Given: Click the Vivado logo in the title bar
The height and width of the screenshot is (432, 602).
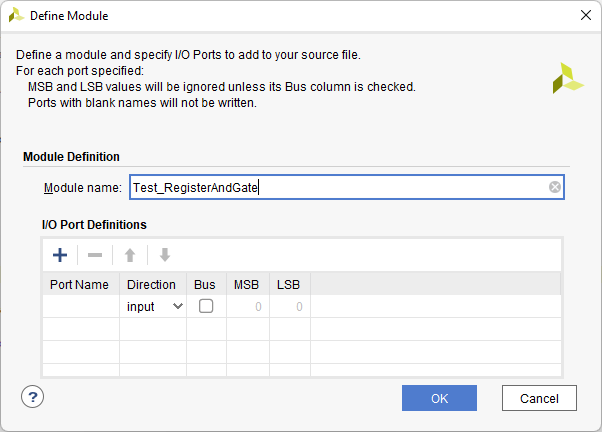Looking at the screenshot, I should tap(16, 15).
